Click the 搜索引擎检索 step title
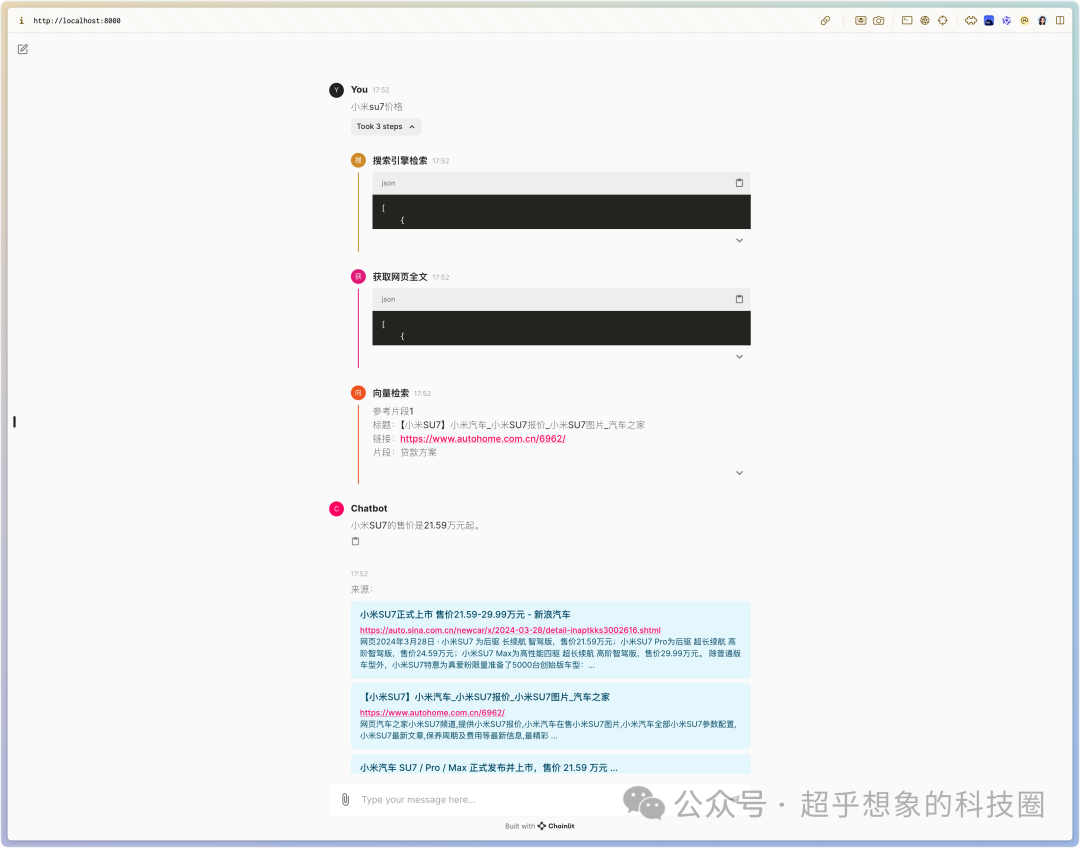The height and width of the screenshot is (848, 1080). pyautogui.click(x=400, y=161)
